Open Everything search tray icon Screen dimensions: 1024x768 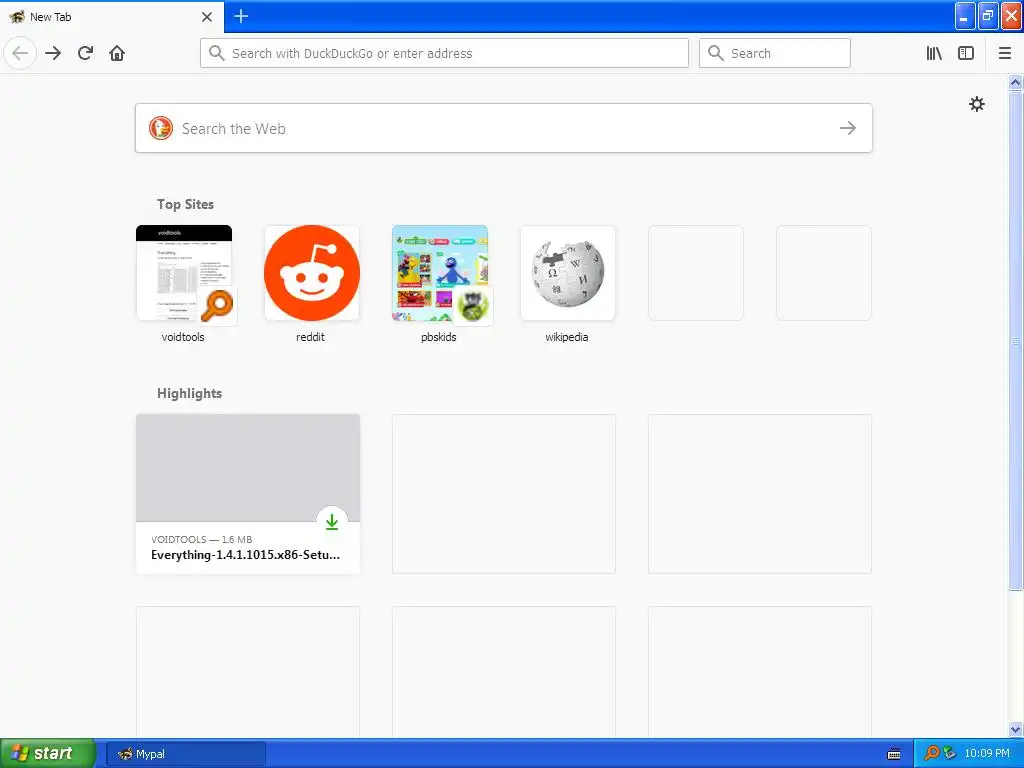(932, 753)
